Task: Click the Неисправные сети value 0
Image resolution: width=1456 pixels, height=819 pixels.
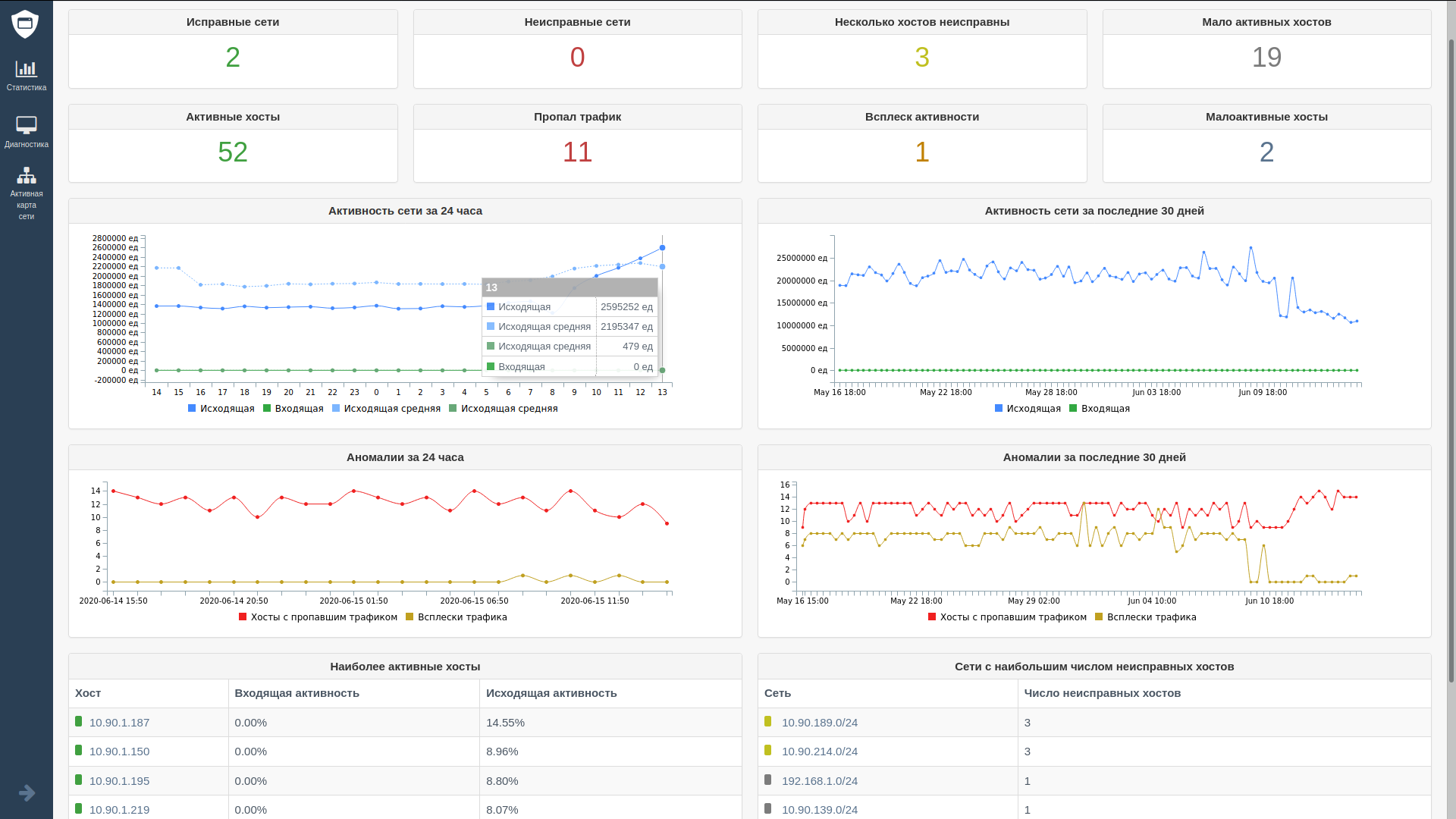Action: pos(577,58)
